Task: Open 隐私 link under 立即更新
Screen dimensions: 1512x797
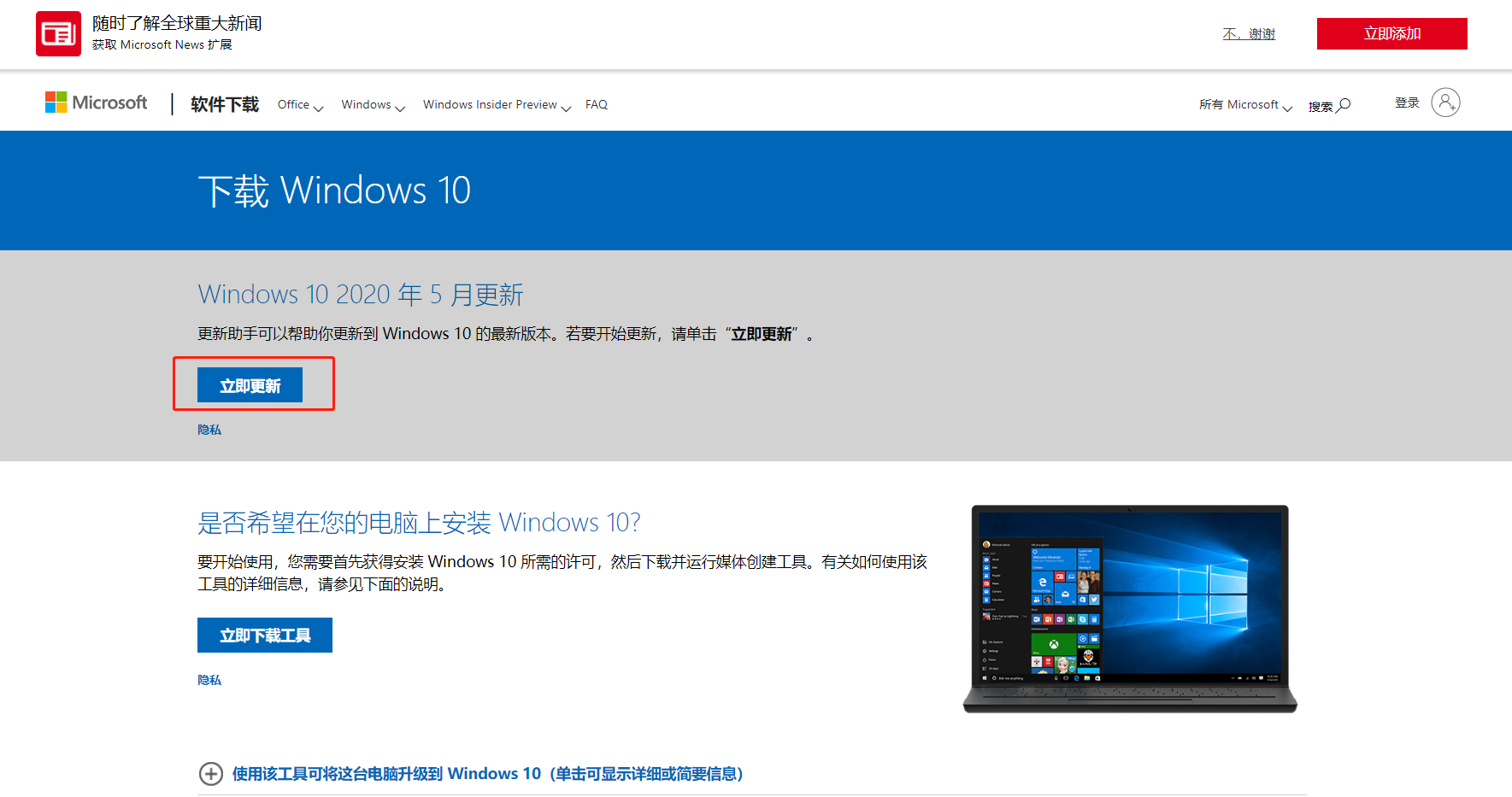Action: point(209,430)
